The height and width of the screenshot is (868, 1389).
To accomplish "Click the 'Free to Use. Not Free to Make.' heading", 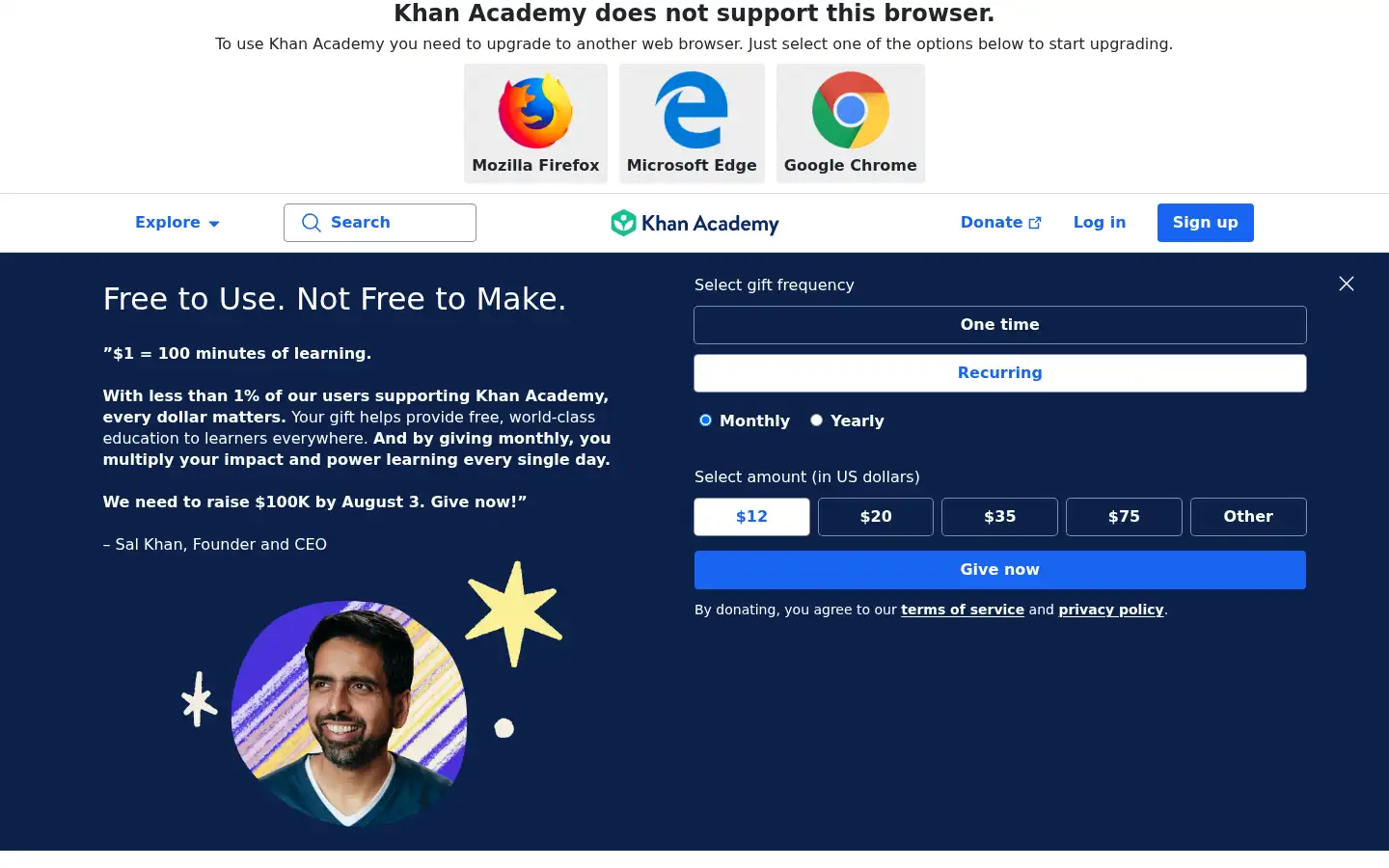I will coord(335,299).
